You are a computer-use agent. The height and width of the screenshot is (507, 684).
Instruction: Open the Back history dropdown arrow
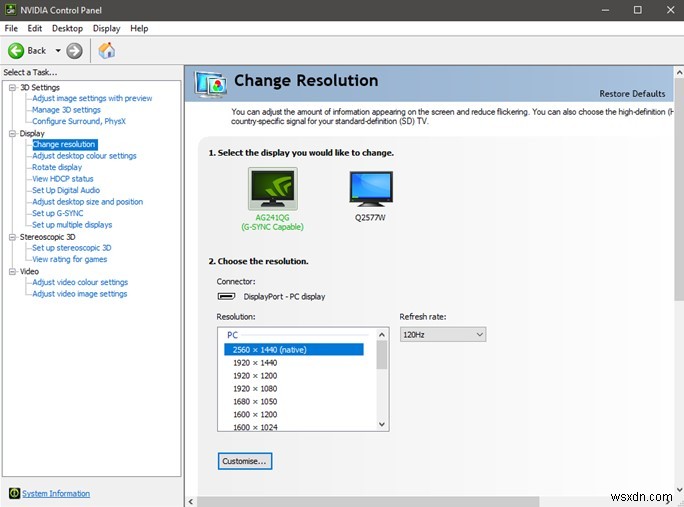58,51
